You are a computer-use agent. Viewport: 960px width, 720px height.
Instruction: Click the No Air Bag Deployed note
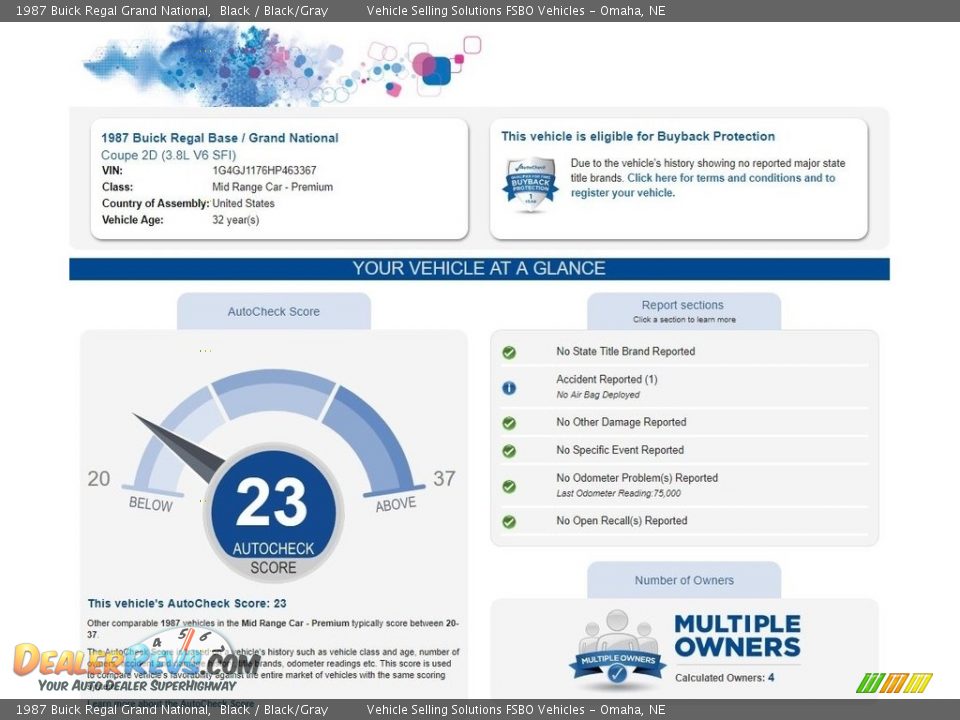(x=598, y=395)
